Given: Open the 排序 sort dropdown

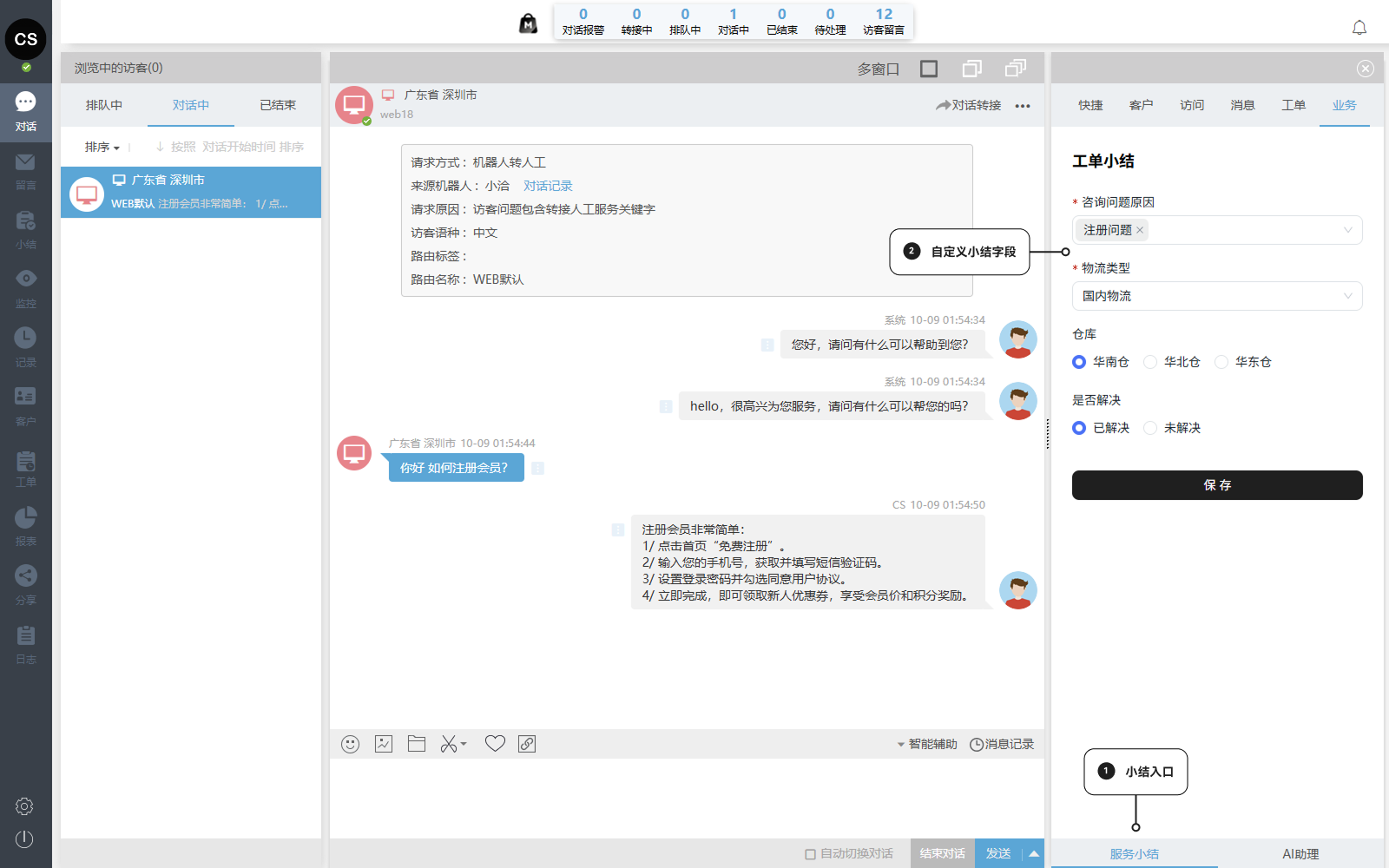Looking at the screenshot, I should tap(102, 148).
